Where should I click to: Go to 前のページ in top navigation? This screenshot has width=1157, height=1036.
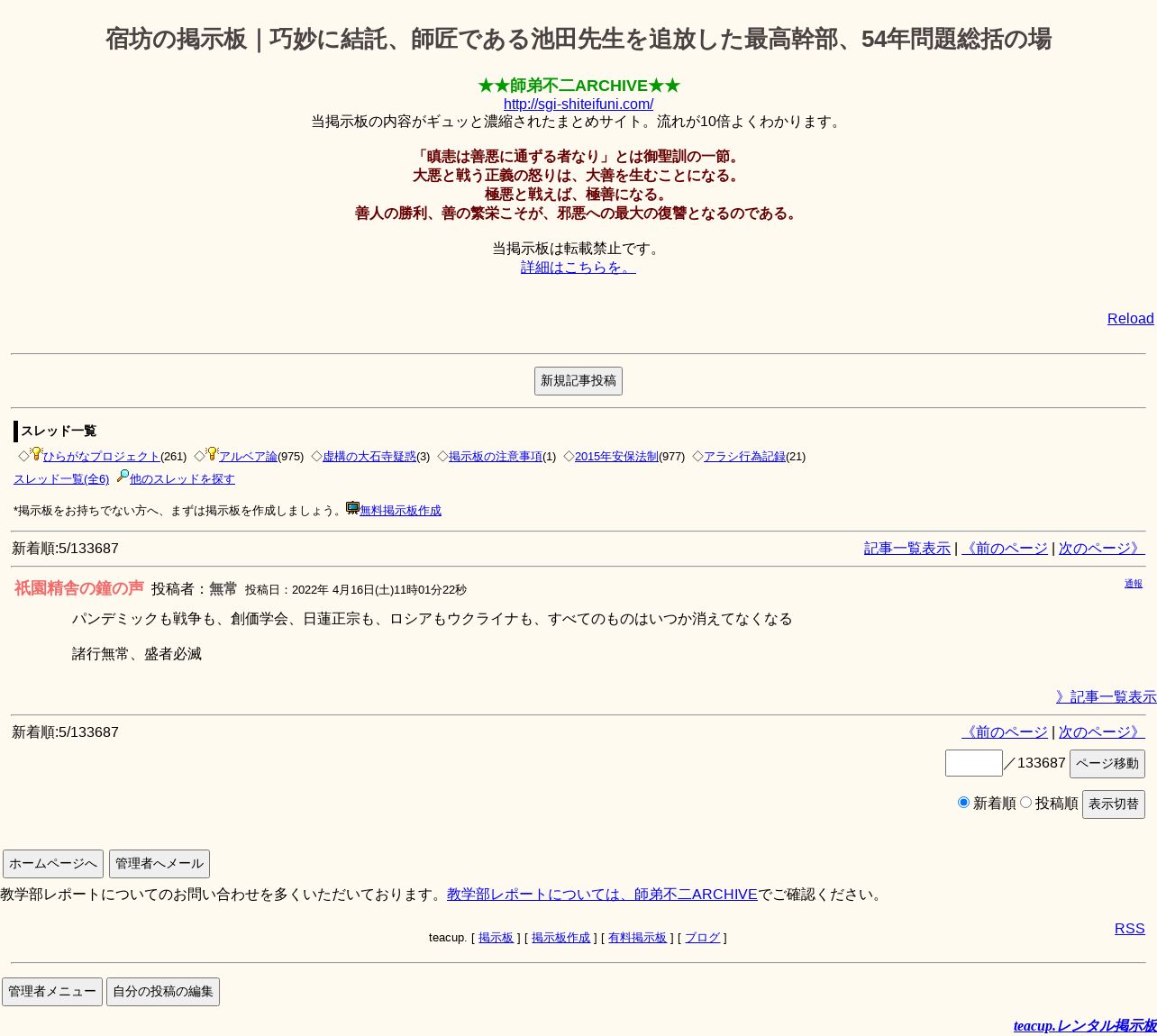[x=1005, y=548]
